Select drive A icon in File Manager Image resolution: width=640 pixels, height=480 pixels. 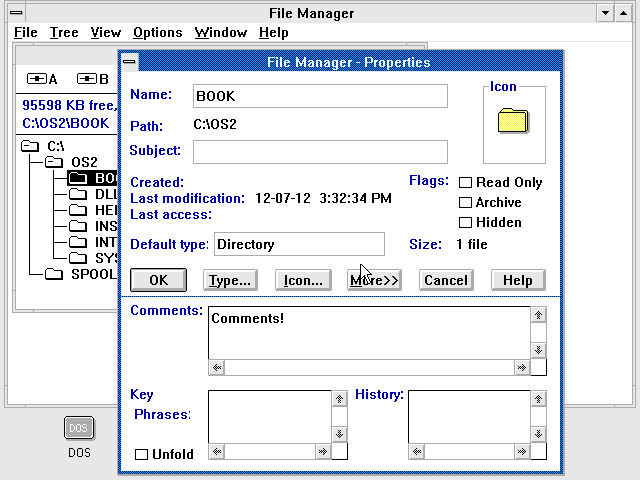point(37,78)
